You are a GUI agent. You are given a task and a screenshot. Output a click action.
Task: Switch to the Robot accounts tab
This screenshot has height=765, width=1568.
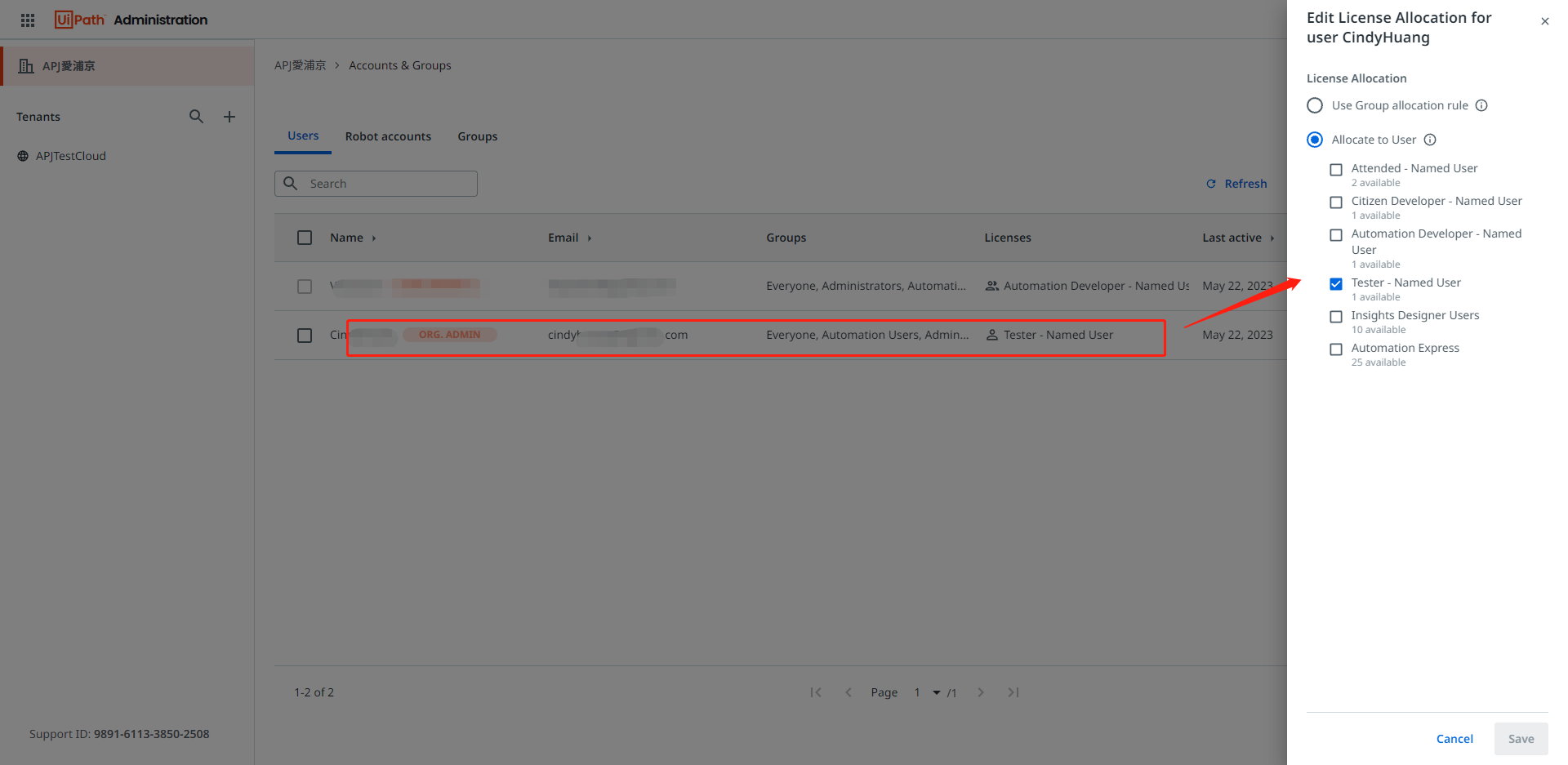click(x=388, y=136)
